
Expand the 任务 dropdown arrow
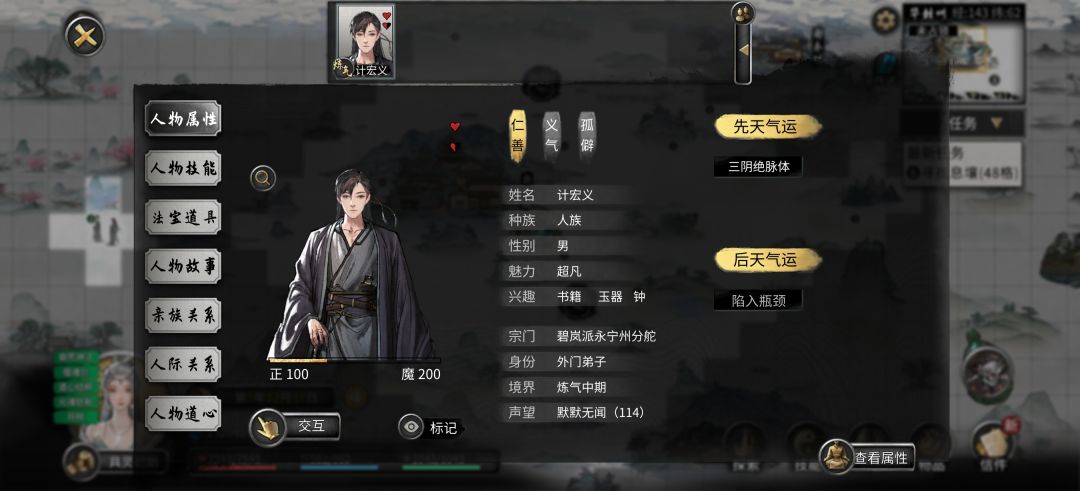tap(996, 123)
